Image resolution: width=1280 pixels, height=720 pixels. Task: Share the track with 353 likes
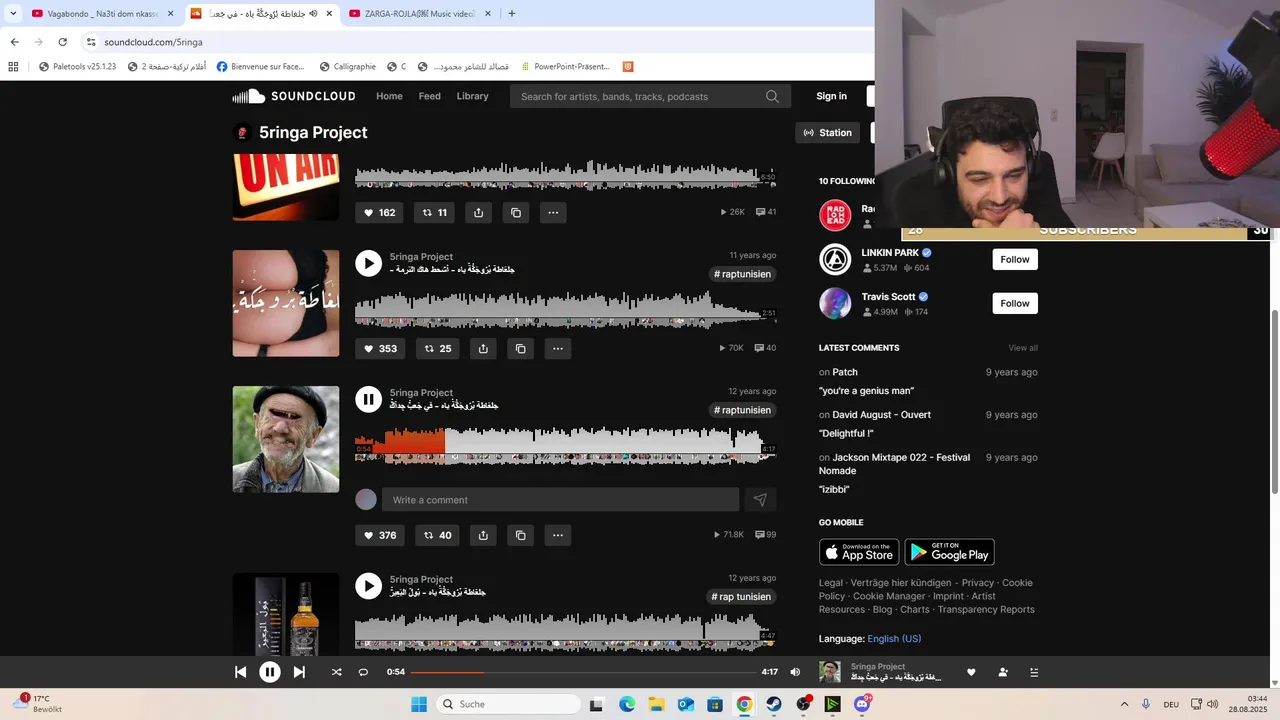[x=483, y=348]
